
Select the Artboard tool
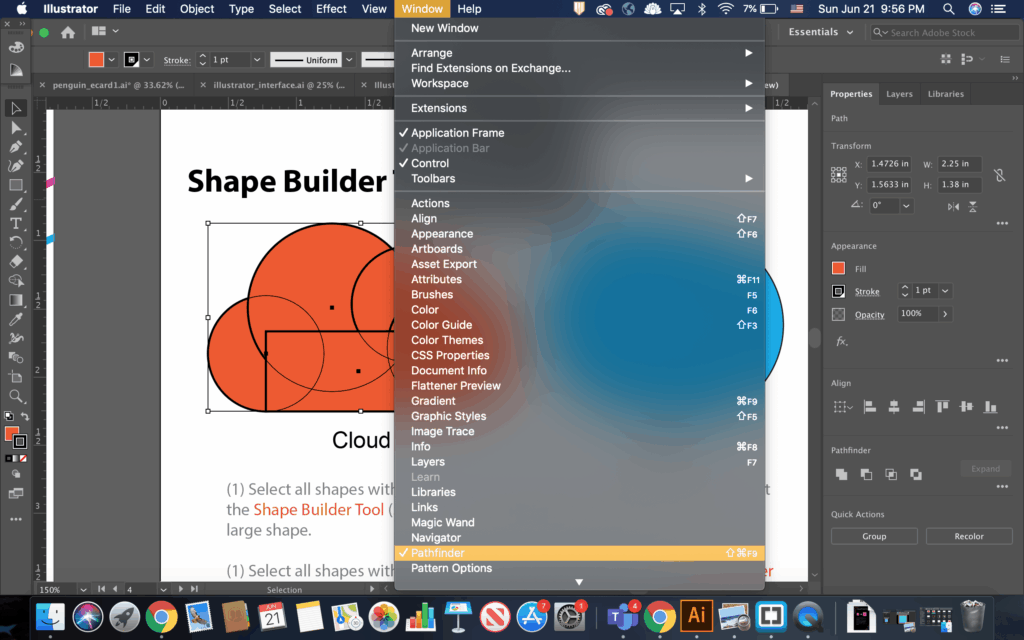pos(16,377)
